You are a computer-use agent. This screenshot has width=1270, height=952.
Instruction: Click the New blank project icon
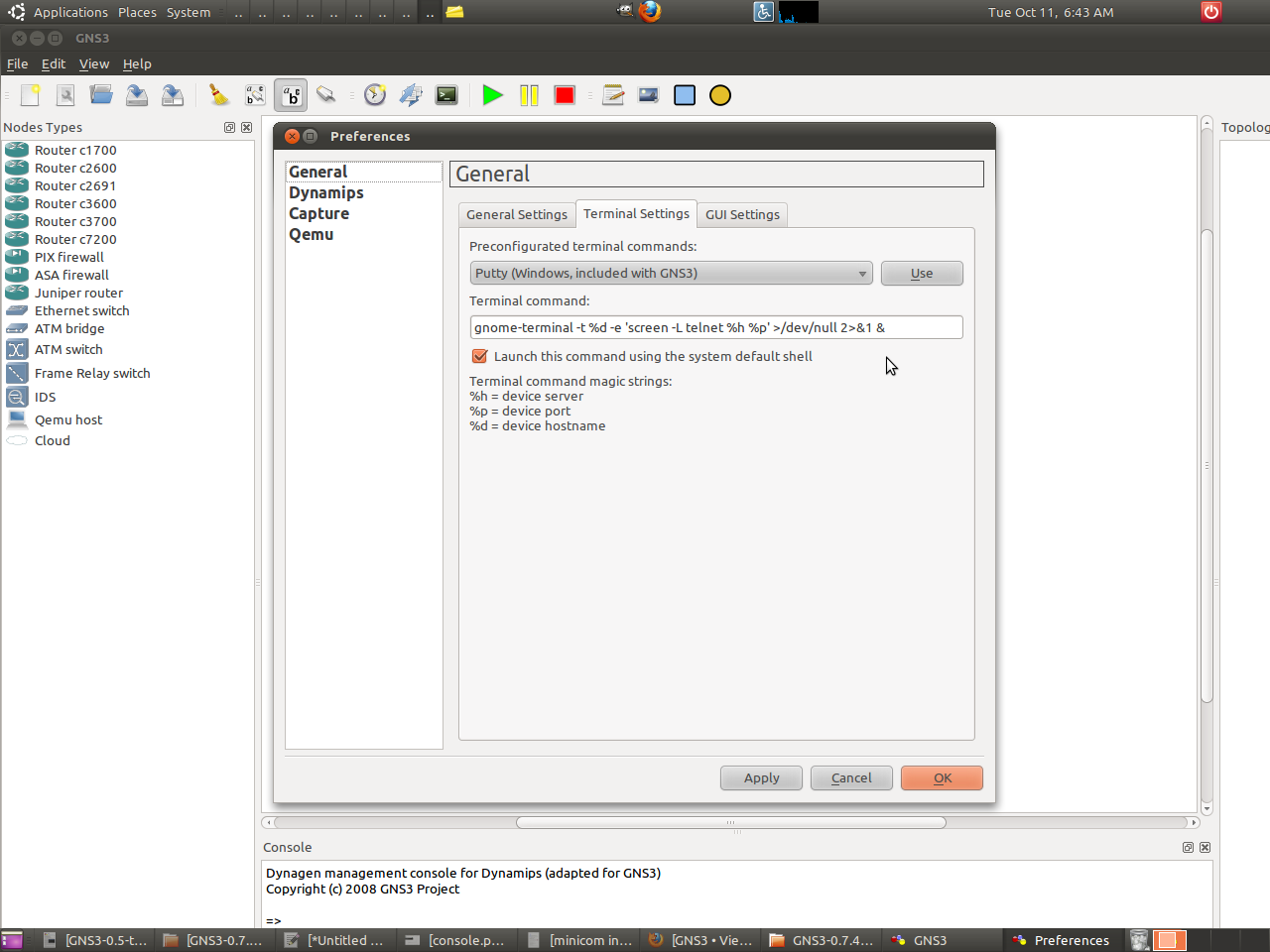click(x=31, y=95)
